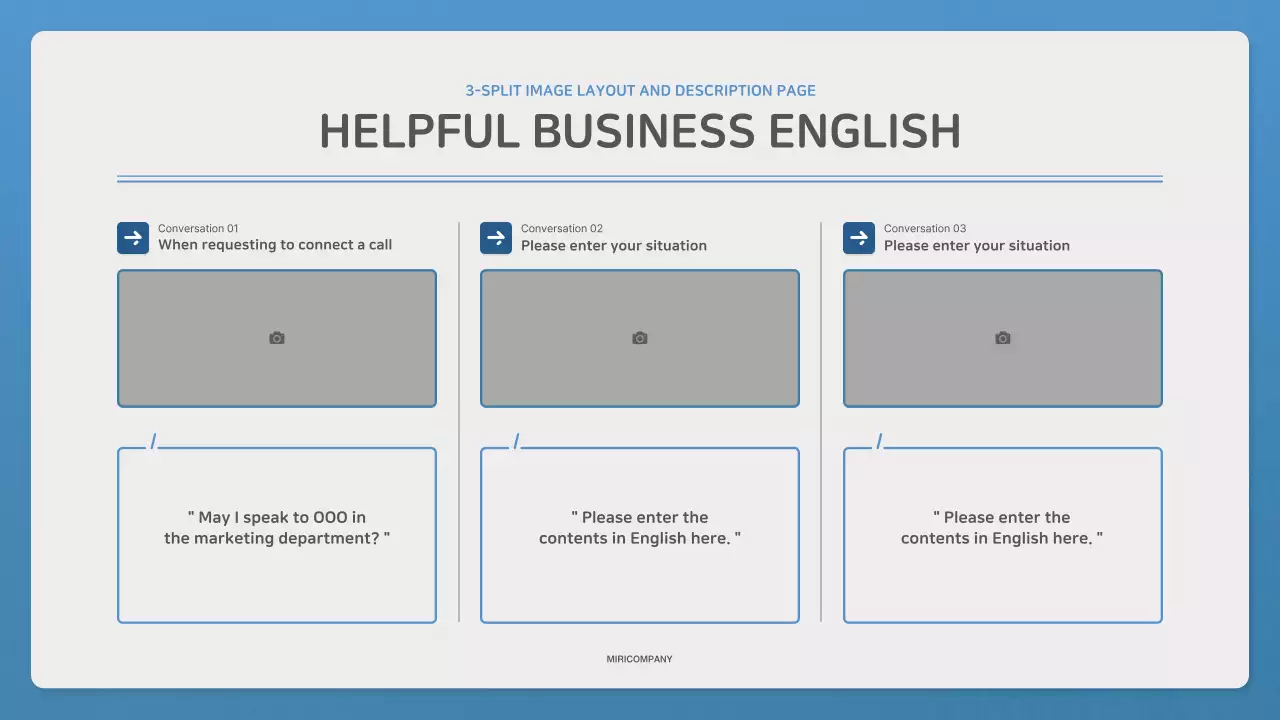Click the arrow icon beside Conversation 03
Image resolution: width=1280 pixels, height=720 pixels.
[859, 238]
